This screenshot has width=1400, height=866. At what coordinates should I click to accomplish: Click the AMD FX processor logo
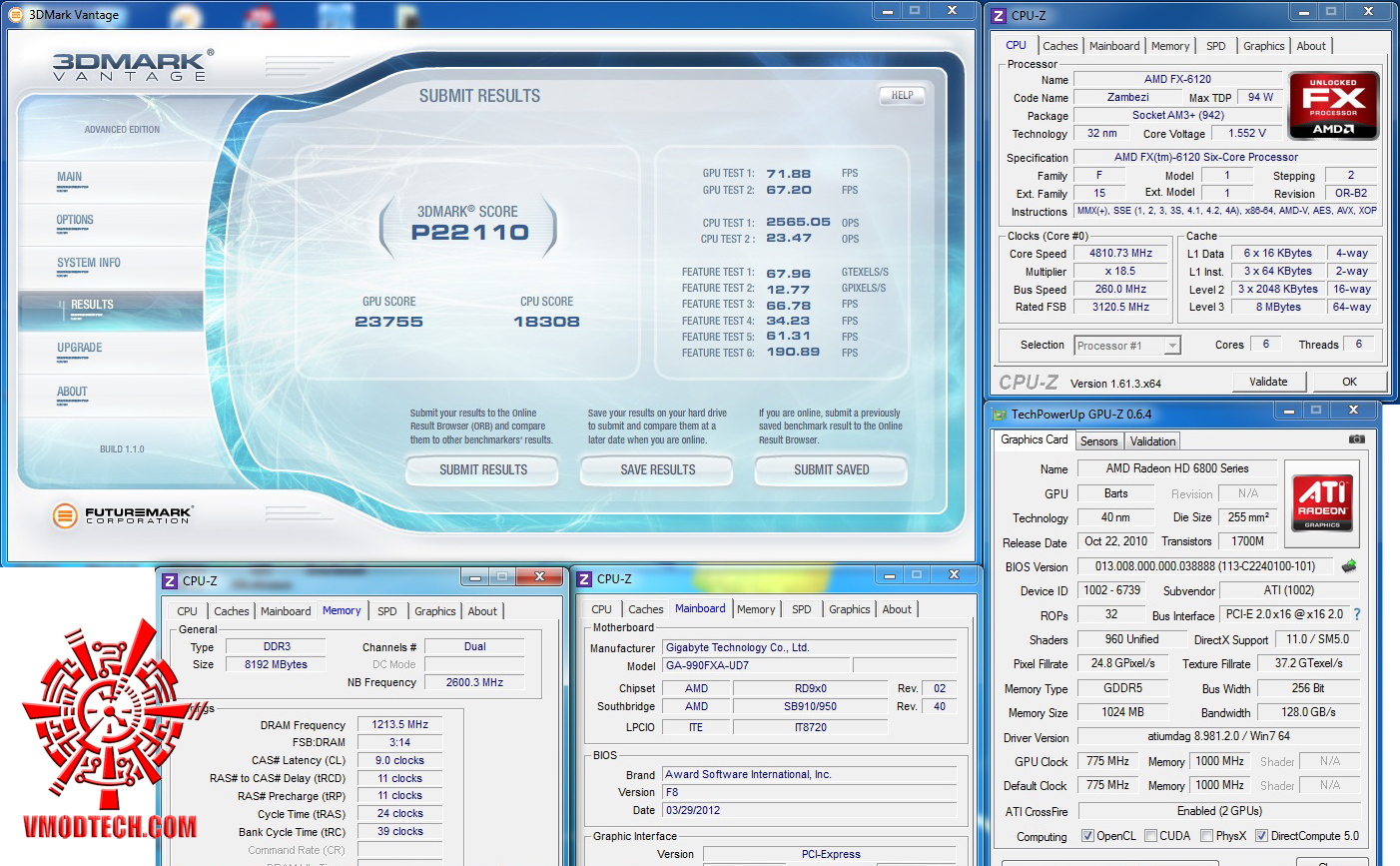coord(1333,105)
